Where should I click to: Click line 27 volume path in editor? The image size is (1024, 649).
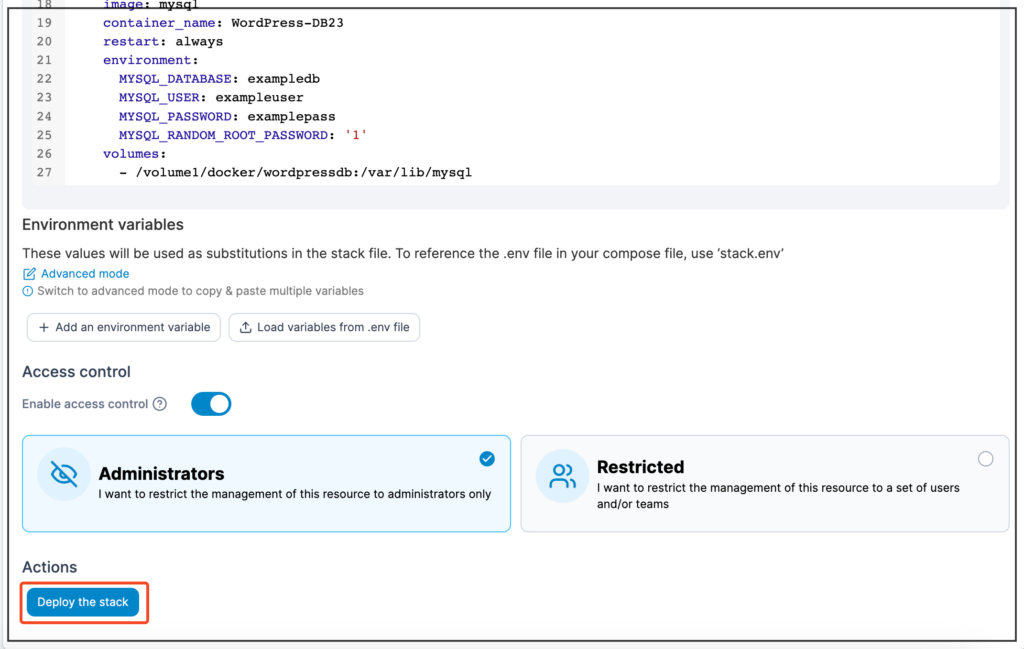(303, 172)
